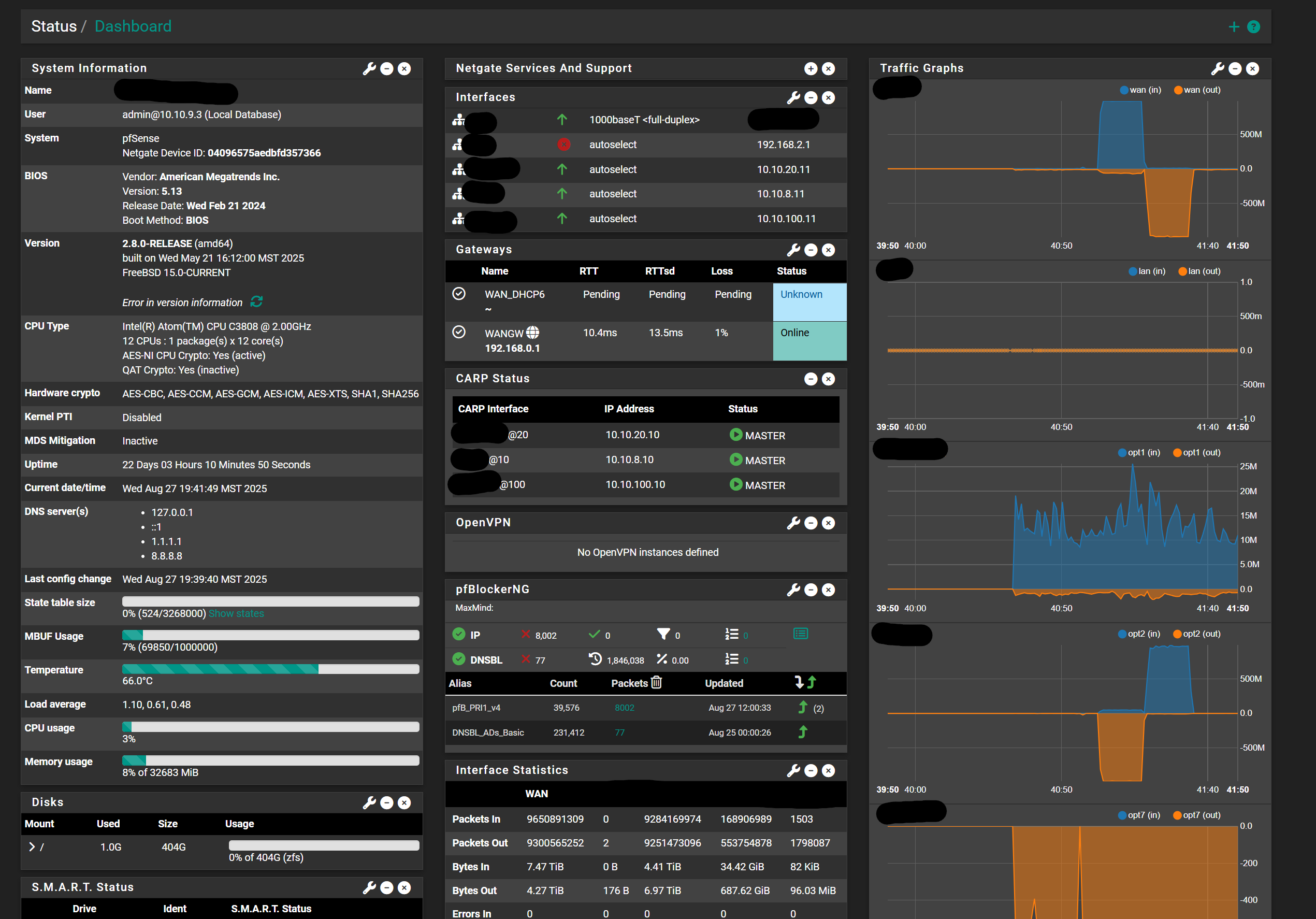
Task: Open the 8002 packets count link
Action: pyautogui.click(x=624, y=708)
